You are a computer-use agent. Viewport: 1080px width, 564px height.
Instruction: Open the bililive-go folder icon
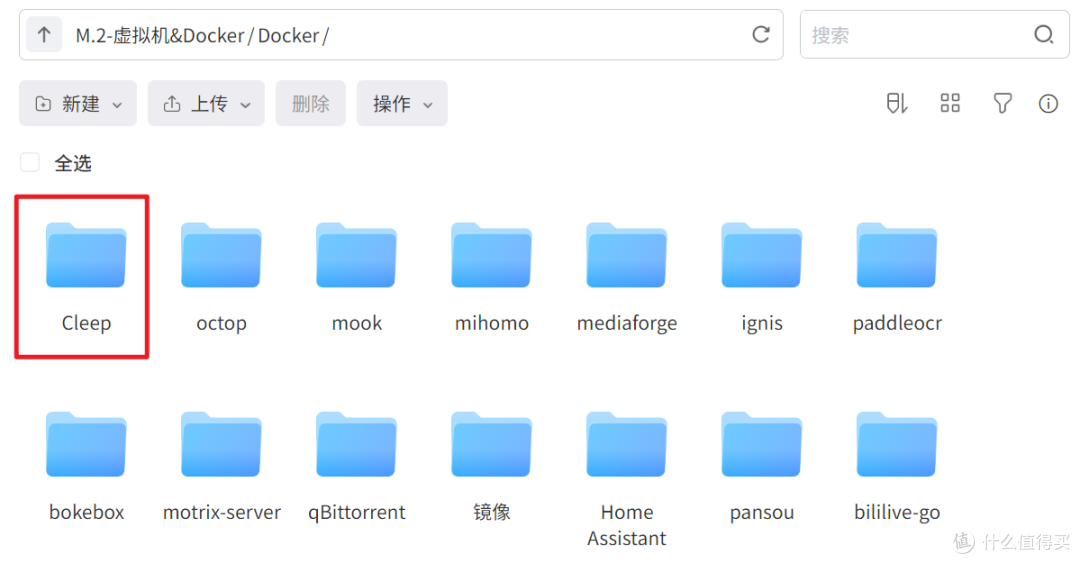coord(896,444)
